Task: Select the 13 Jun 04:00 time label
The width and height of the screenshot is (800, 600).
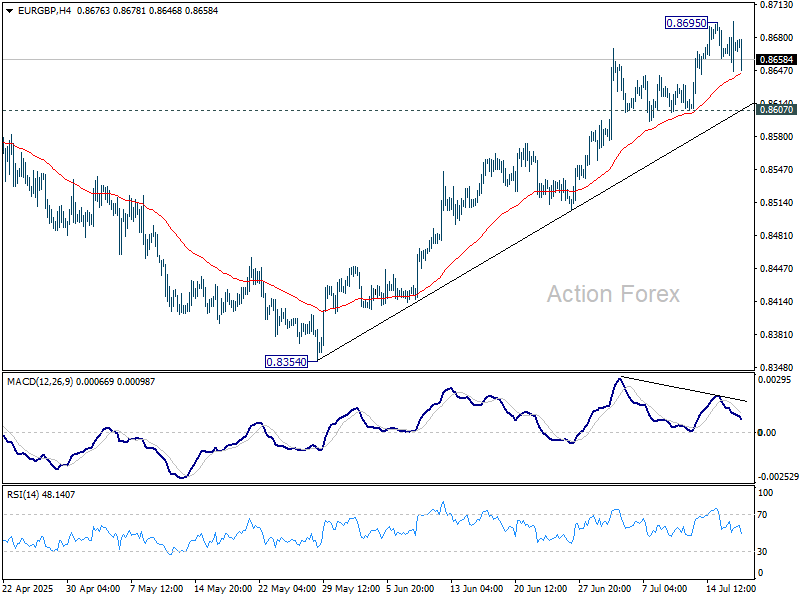Action: tap(482, 590)
